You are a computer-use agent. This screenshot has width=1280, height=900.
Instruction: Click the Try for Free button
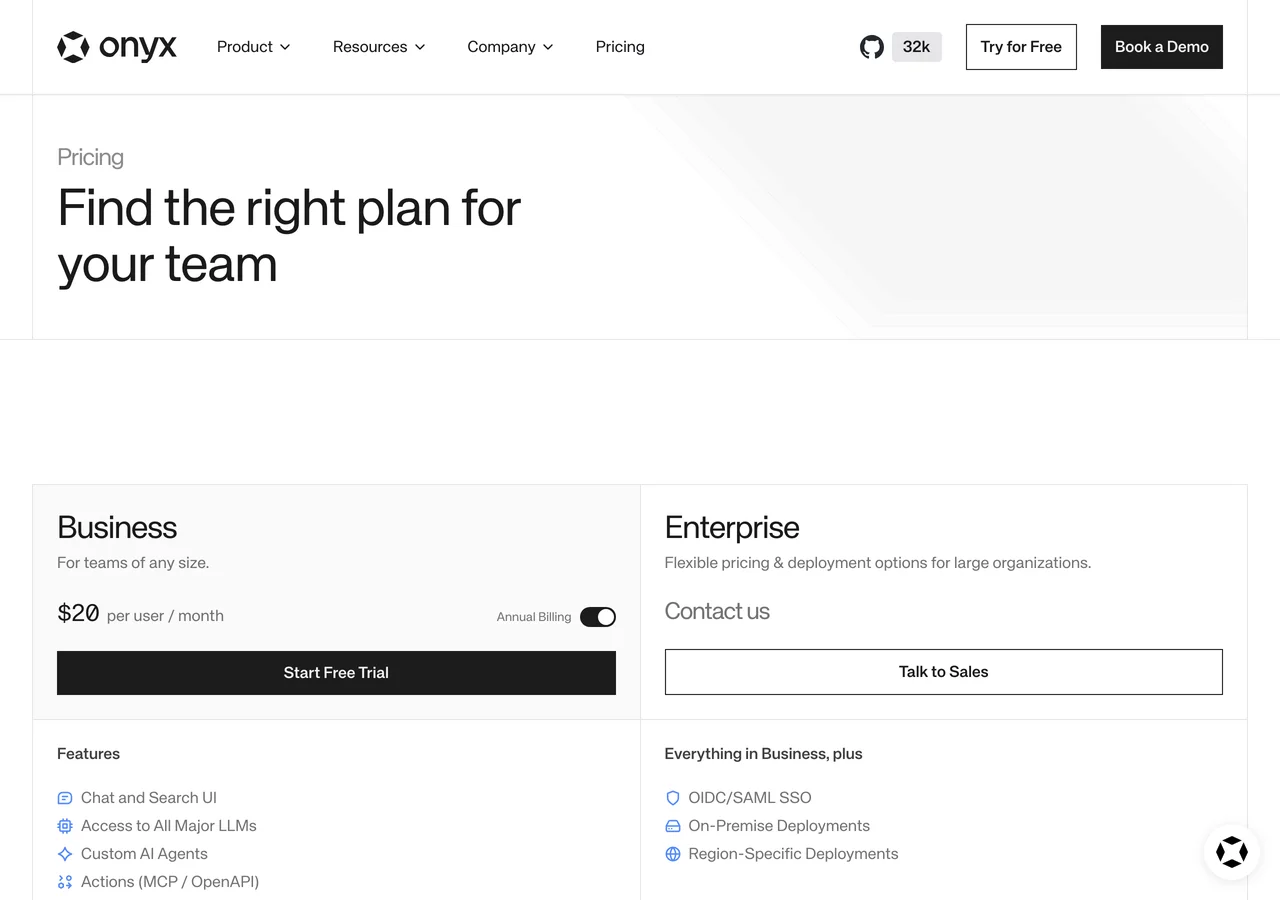1021,47
